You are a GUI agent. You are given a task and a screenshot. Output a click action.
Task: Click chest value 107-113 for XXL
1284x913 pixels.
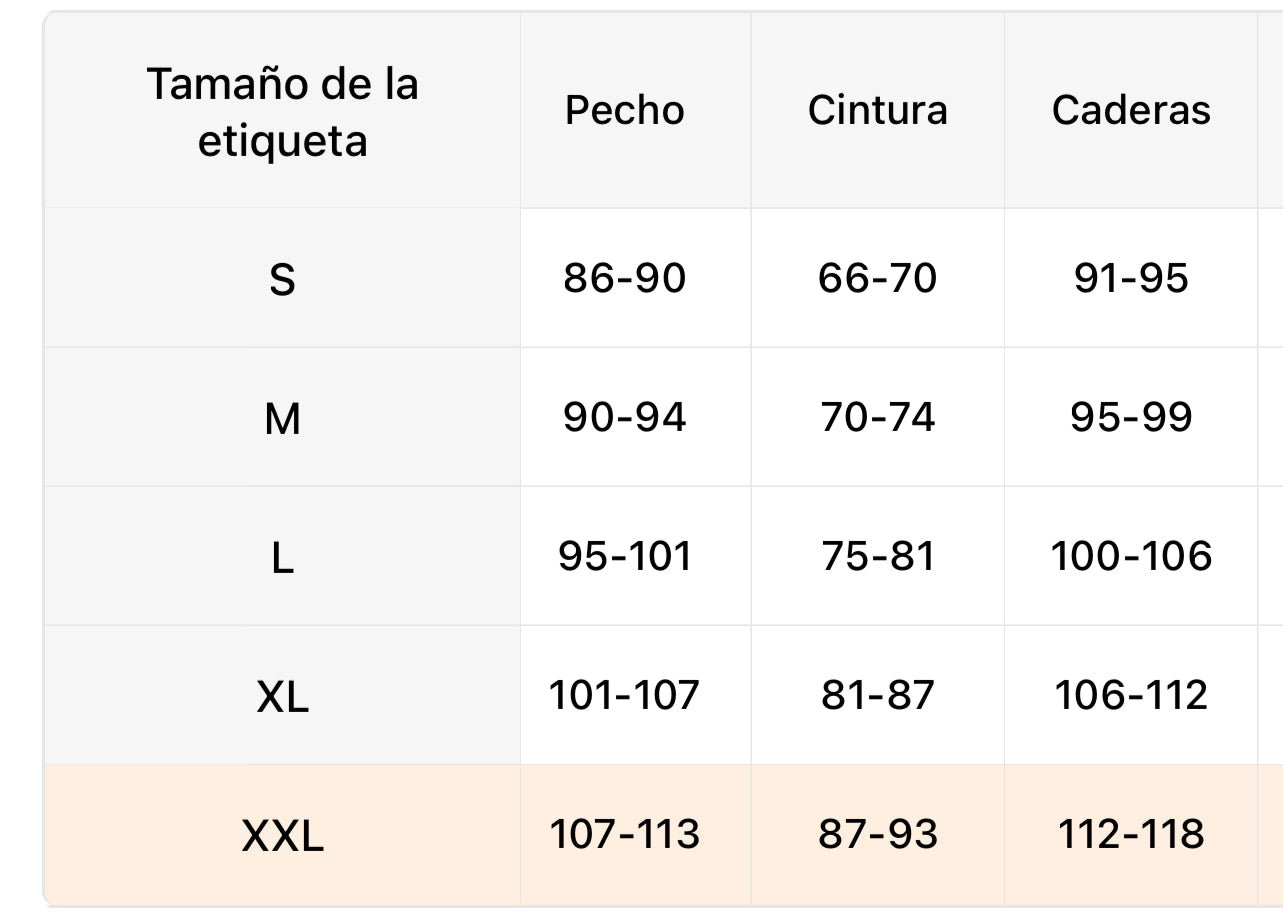(625, 834)
